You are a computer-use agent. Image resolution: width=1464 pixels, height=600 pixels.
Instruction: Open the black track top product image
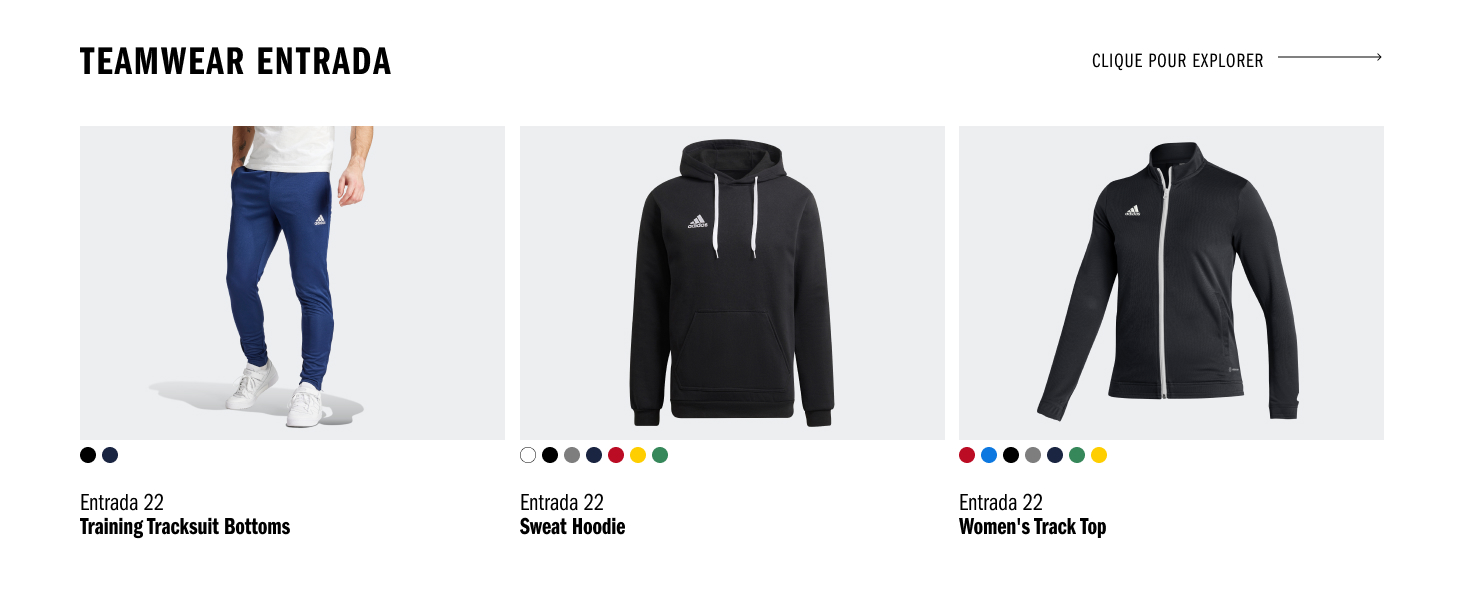(x=1171, y=283)
